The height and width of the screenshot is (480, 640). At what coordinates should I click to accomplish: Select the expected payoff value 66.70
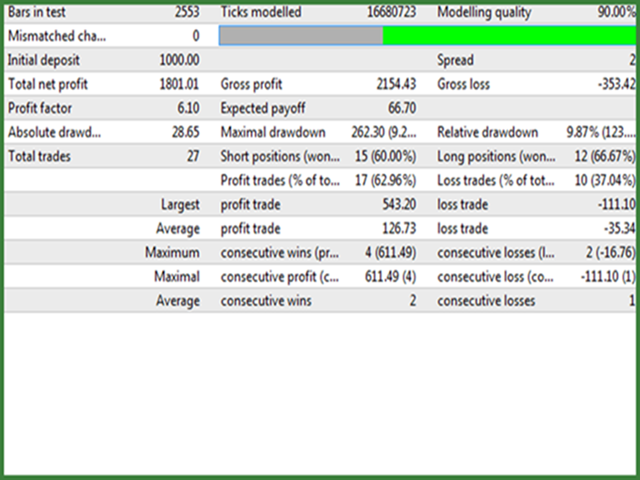tap(402, 108)
